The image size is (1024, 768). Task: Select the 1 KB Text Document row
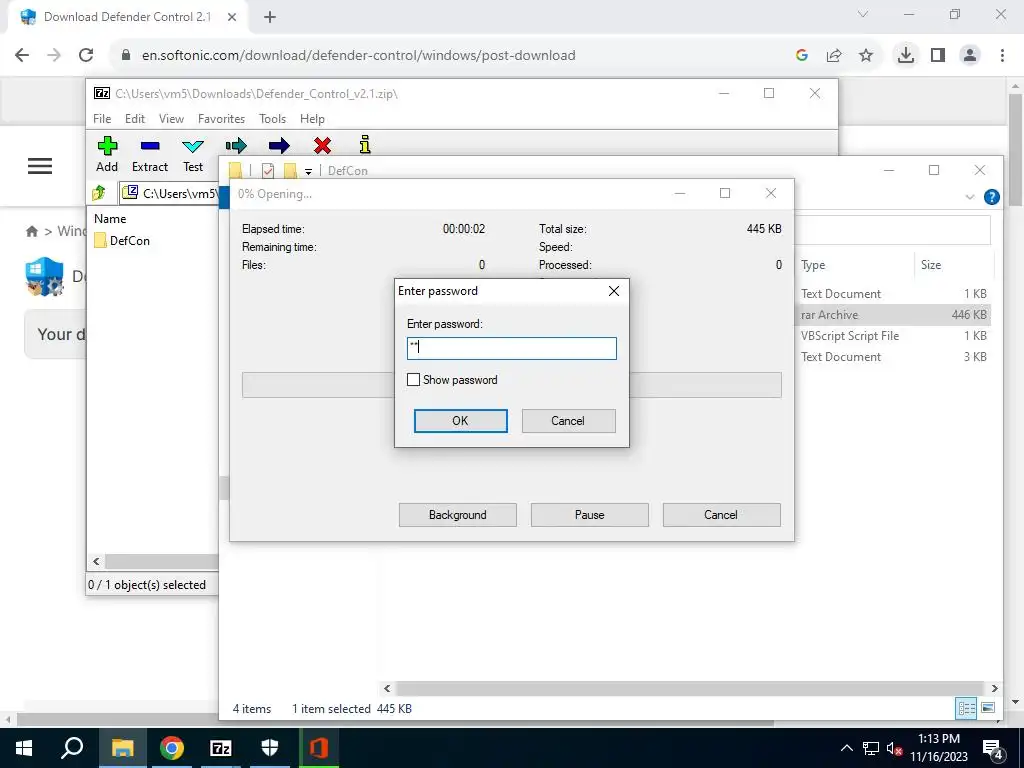click(894, 294)
